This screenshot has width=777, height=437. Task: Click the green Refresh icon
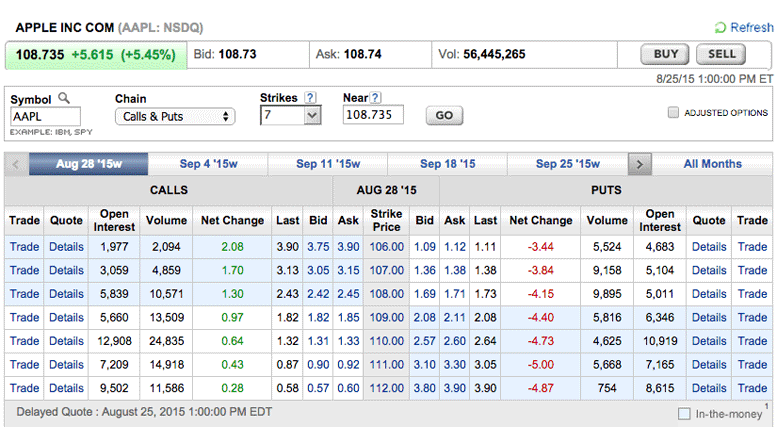[x=721, y=28]
